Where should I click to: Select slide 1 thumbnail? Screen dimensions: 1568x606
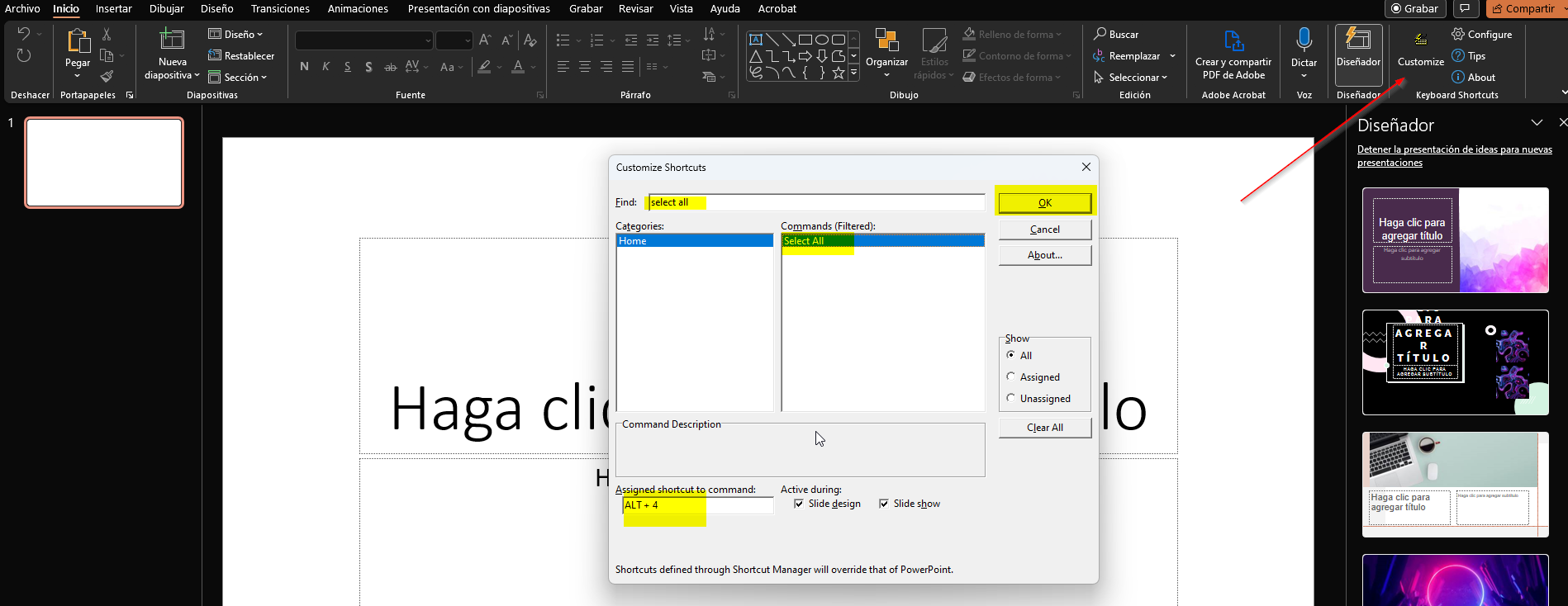104,162
